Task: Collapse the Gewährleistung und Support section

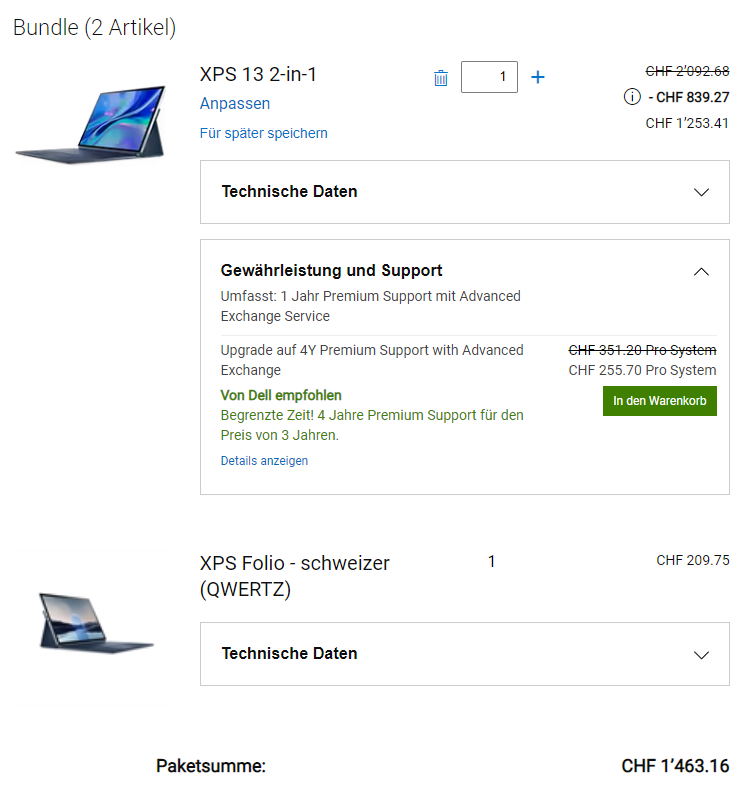Action: point(701,272)
